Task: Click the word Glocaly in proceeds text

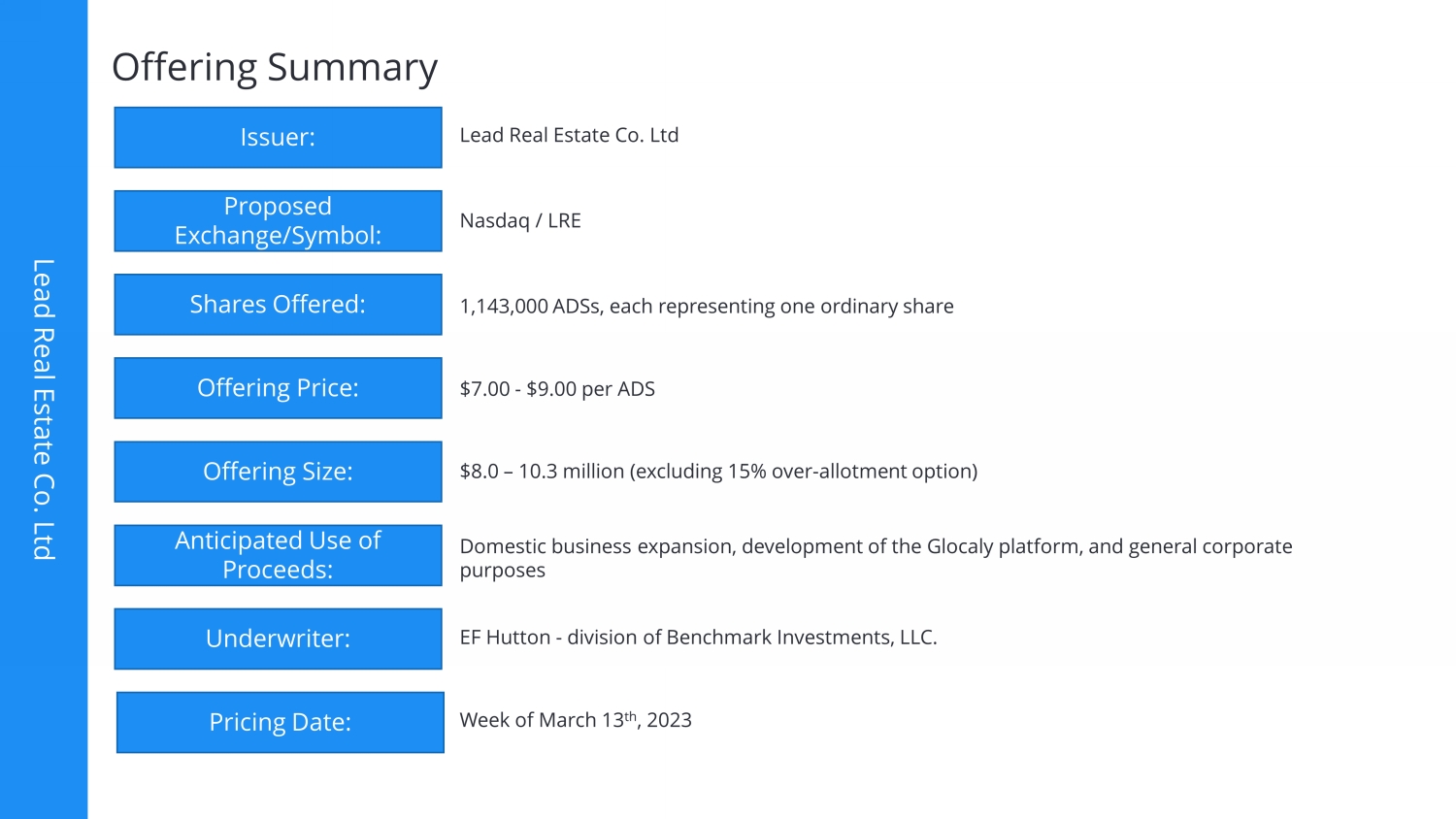Action: pyautogui.click(x=959, y=546)
